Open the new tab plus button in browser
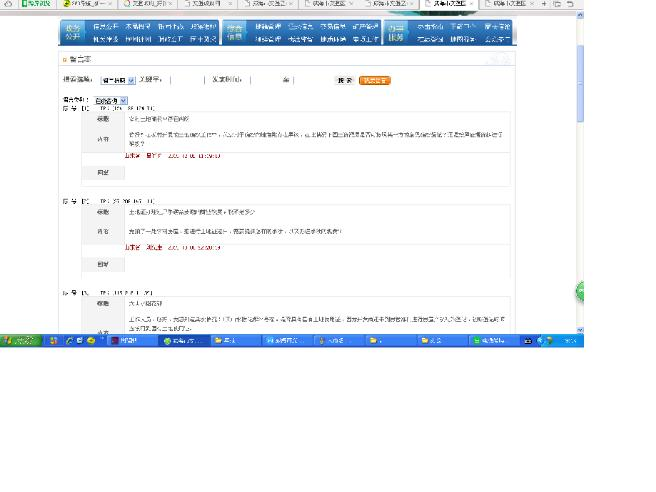 coord(543,4)
